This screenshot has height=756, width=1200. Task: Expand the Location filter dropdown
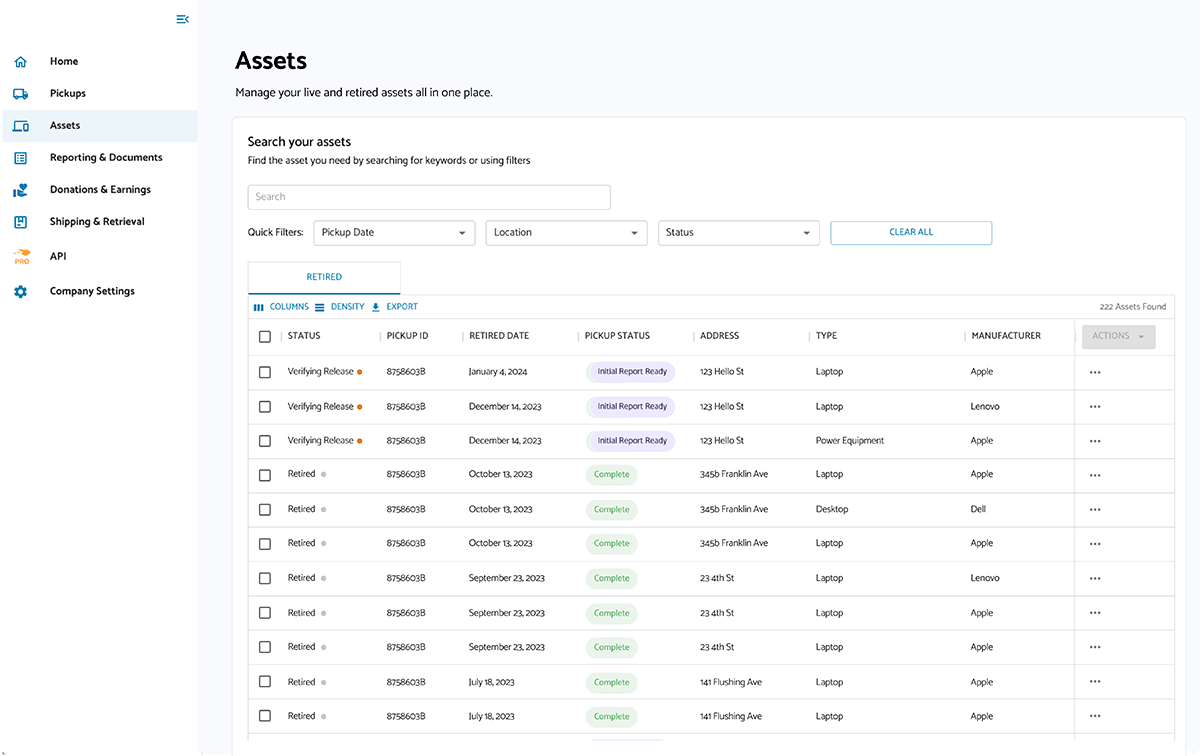[565, 232]
